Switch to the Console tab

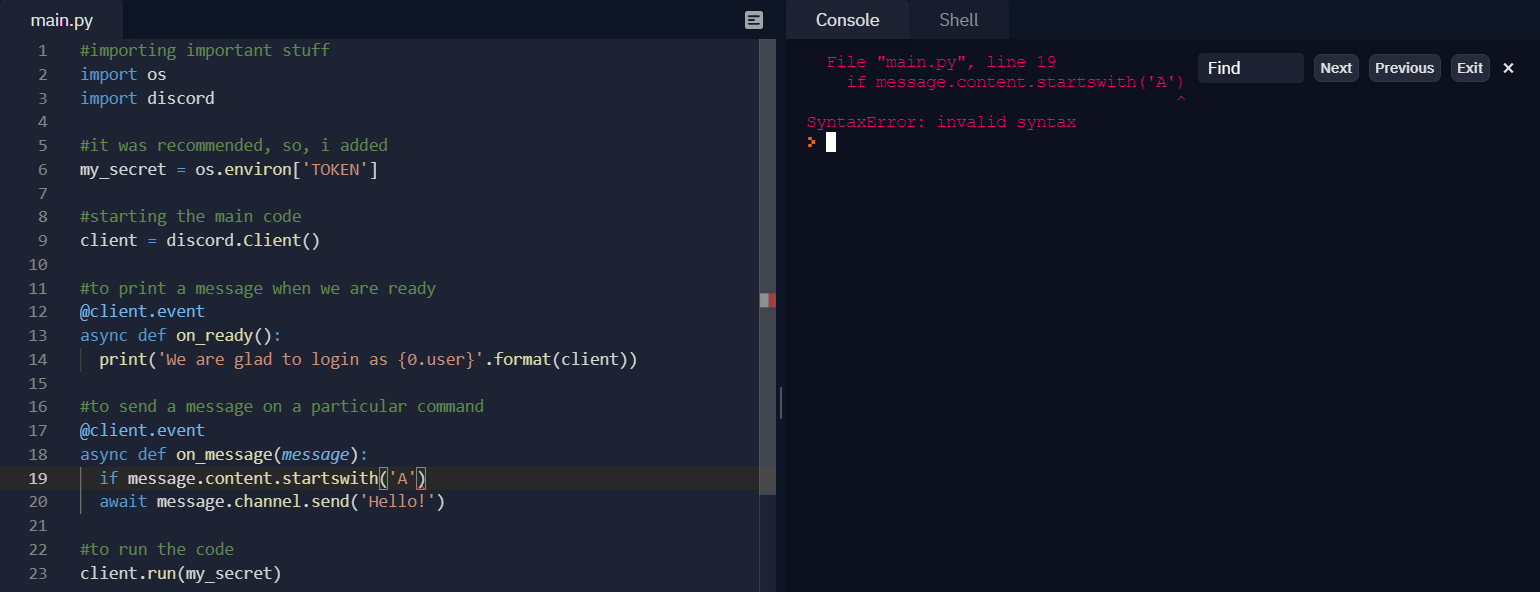[x=847, y=20]
